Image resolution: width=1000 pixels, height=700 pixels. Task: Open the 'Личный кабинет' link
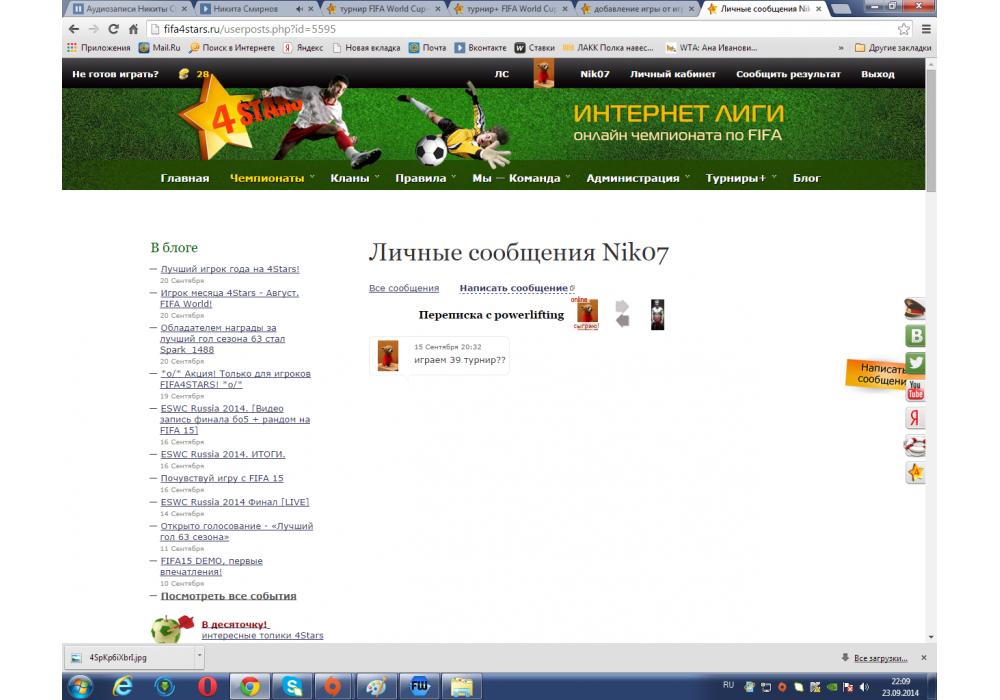[x=673, y=74]
